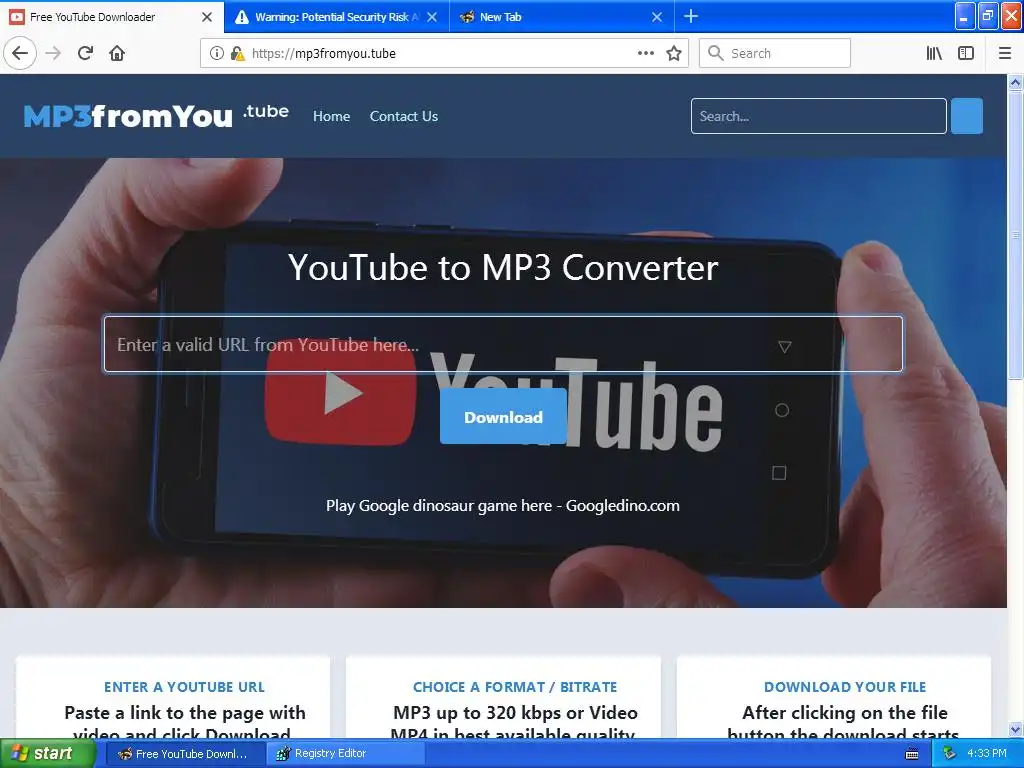Open page actions three-dot menu
This screenshot has height=768, width=1024.
click(x=646, y=53)
